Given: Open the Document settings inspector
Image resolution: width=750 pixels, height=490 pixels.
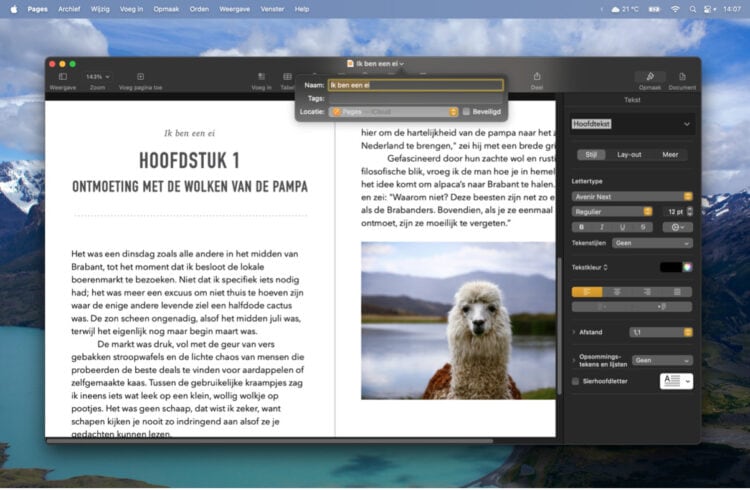Looking at the screenshot, I should [682, 77].
